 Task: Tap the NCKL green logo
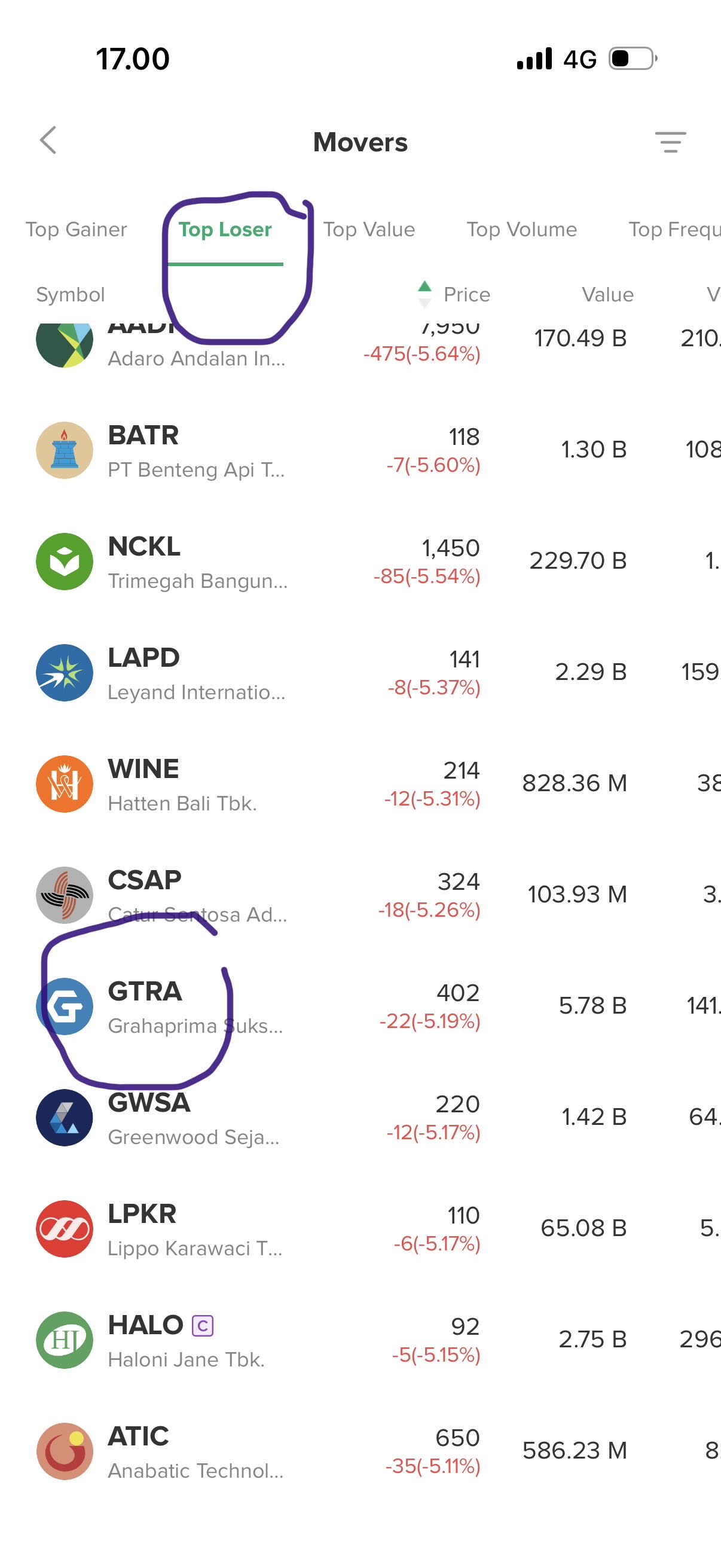[65, 561]
